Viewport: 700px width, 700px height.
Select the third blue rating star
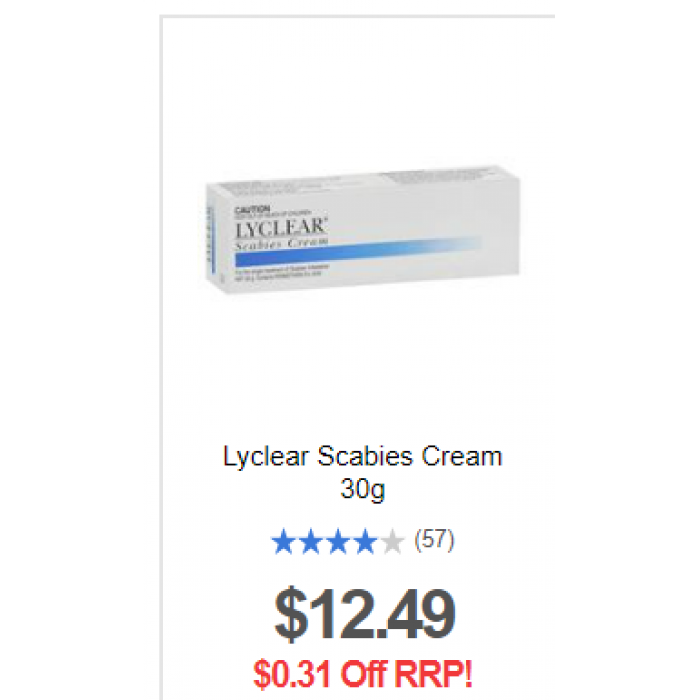[338, 542]
